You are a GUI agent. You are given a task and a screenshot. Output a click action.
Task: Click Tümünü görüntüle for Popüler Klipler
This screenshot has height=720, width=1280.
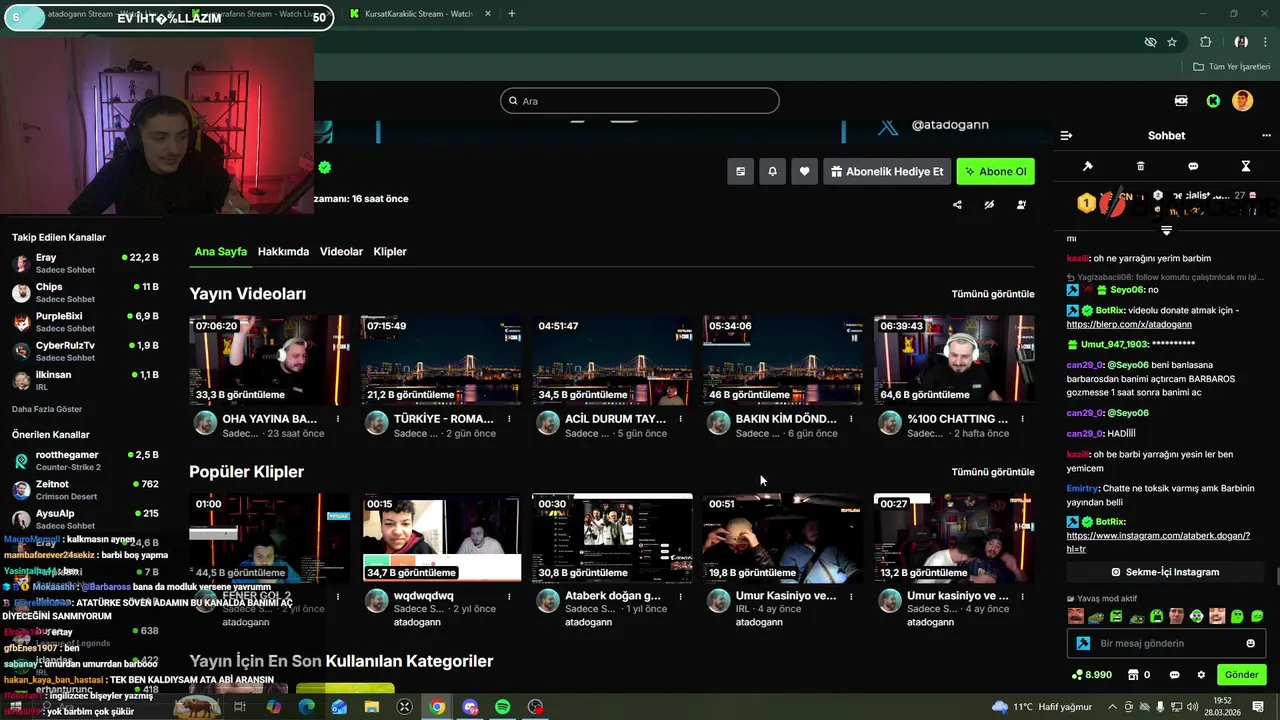993,472
